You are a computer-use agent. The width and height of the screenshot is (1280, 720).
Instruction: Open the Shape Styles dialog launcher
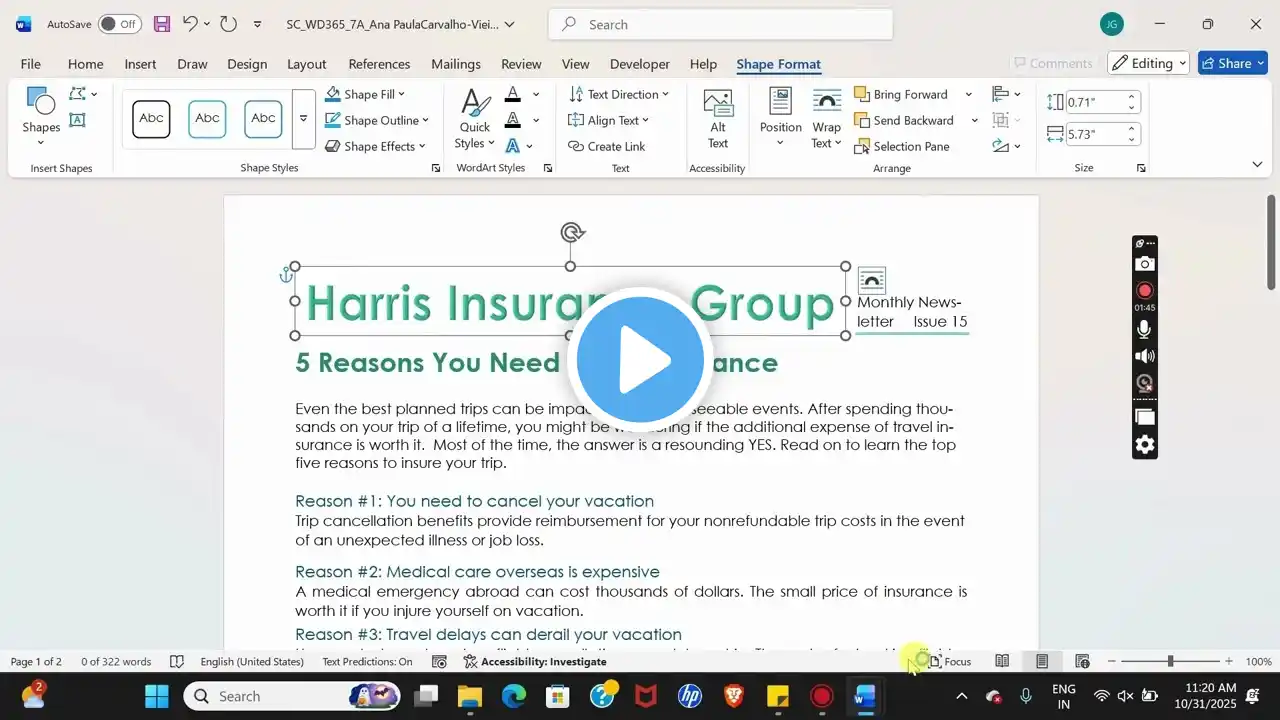tap(436, 168)
